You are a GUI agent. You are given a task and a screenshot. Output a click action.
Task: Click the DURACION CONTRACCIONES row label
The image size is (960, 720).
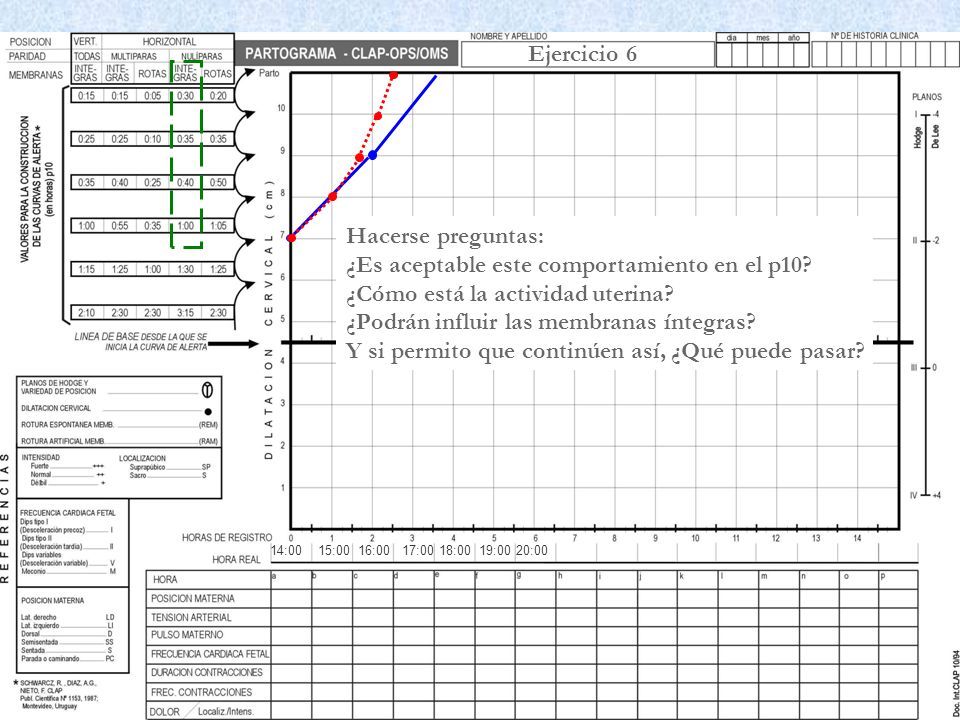[x=207, y=672]
